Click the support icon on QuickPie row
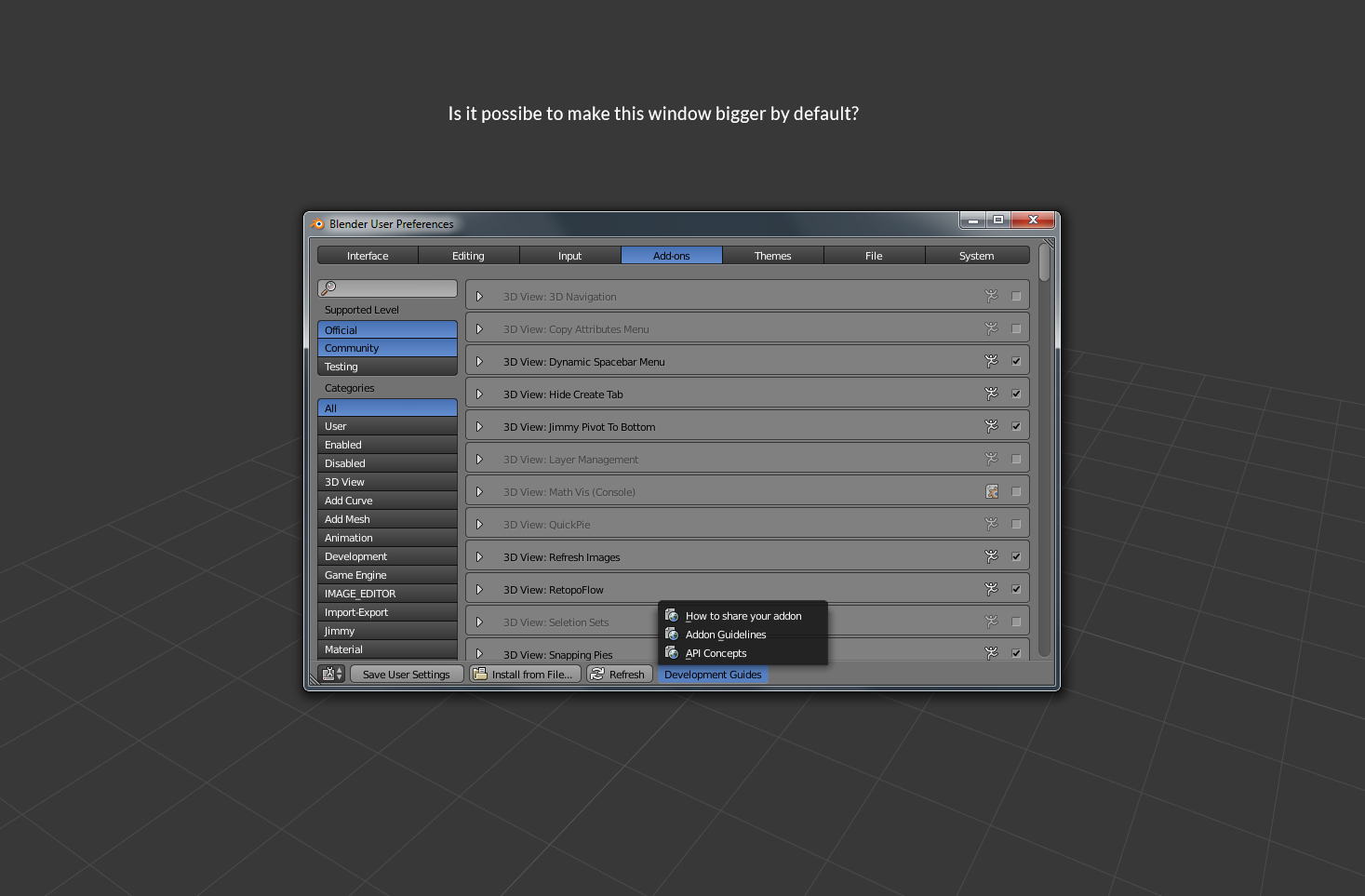The height and width of the screenshot is (896, 1365). [x=992, y=524]
